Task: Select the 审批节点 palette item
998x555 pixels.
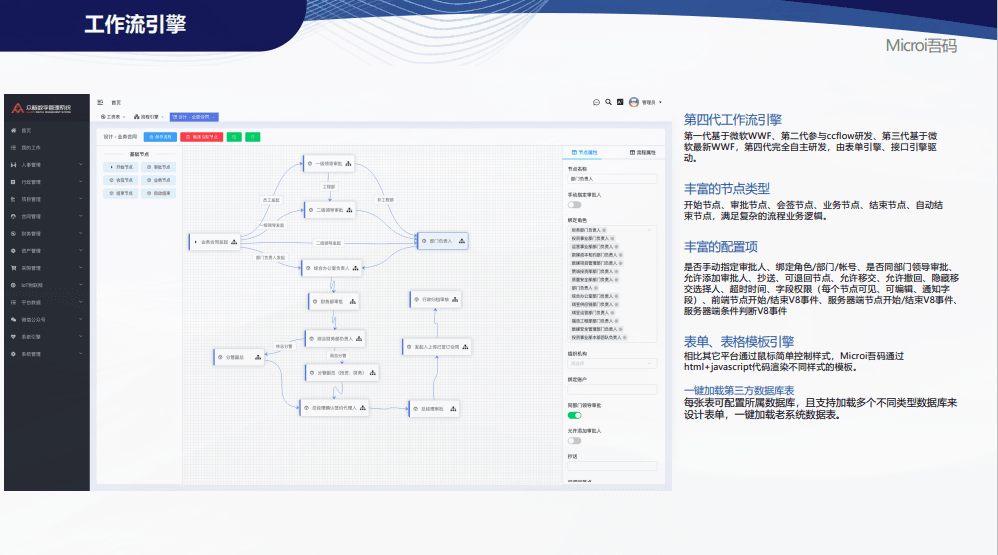Action: [158, 167]
